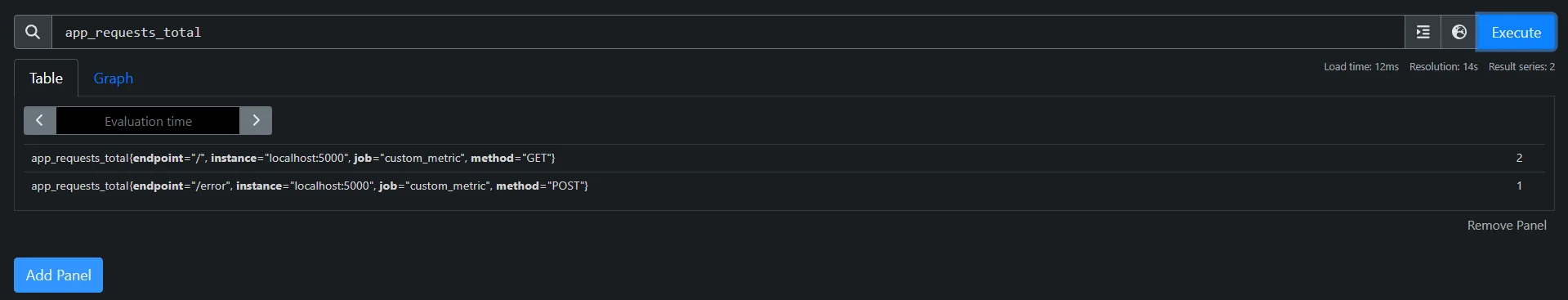The height and width of the screenshot is (300, 1568).
Task: Run the query with Execute
Action: (x=1516, y=33)
